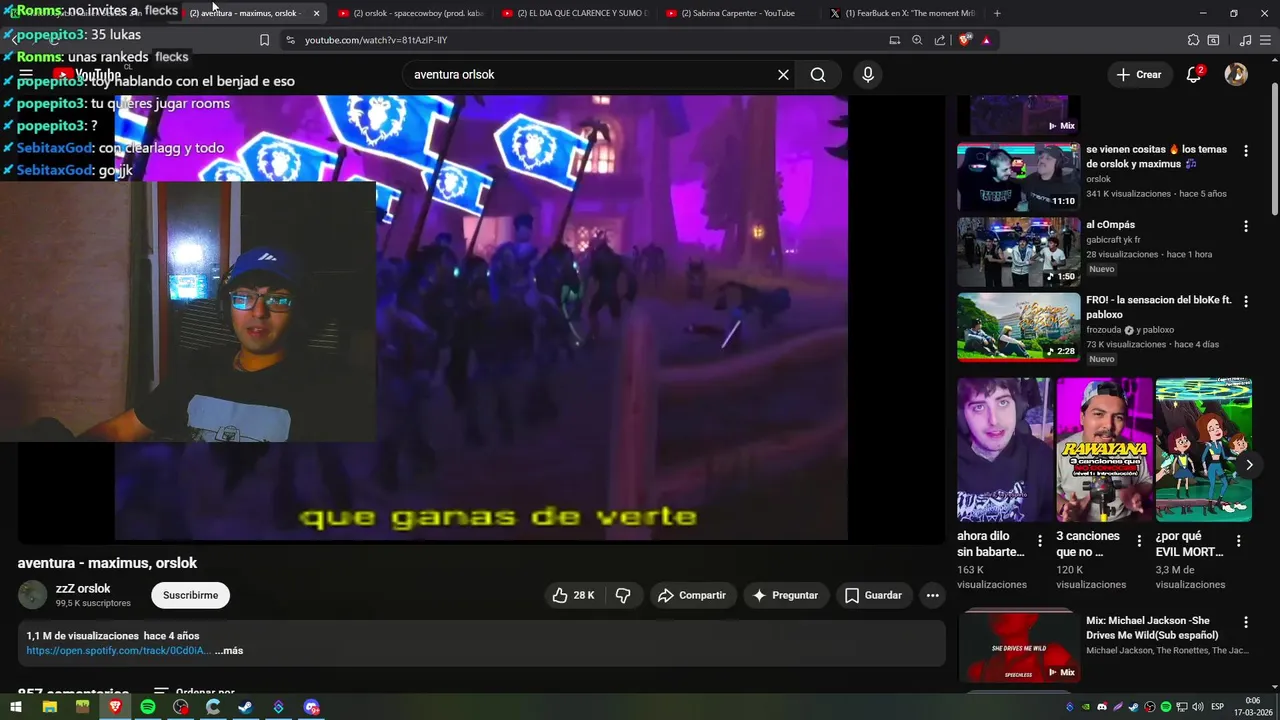
Task: Open 'al cOmpás' video options menu
Action: click(x=1246, y=226)
